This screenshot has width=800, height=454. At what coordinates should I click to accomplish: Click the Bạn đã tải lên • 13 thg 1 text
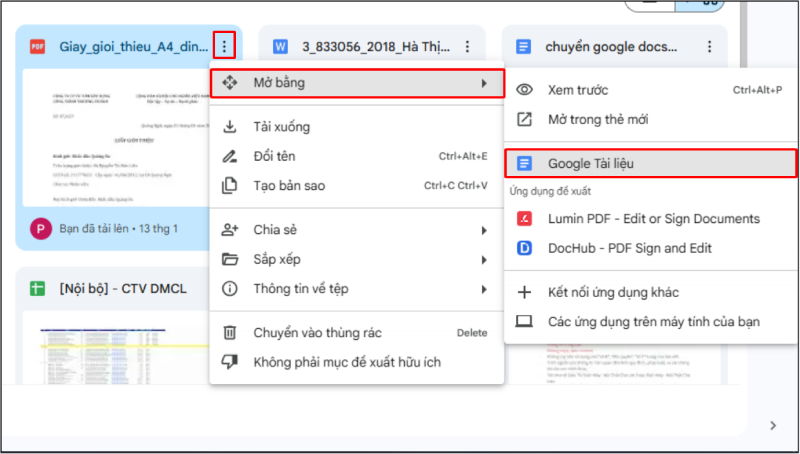click(x=118, y=229)
